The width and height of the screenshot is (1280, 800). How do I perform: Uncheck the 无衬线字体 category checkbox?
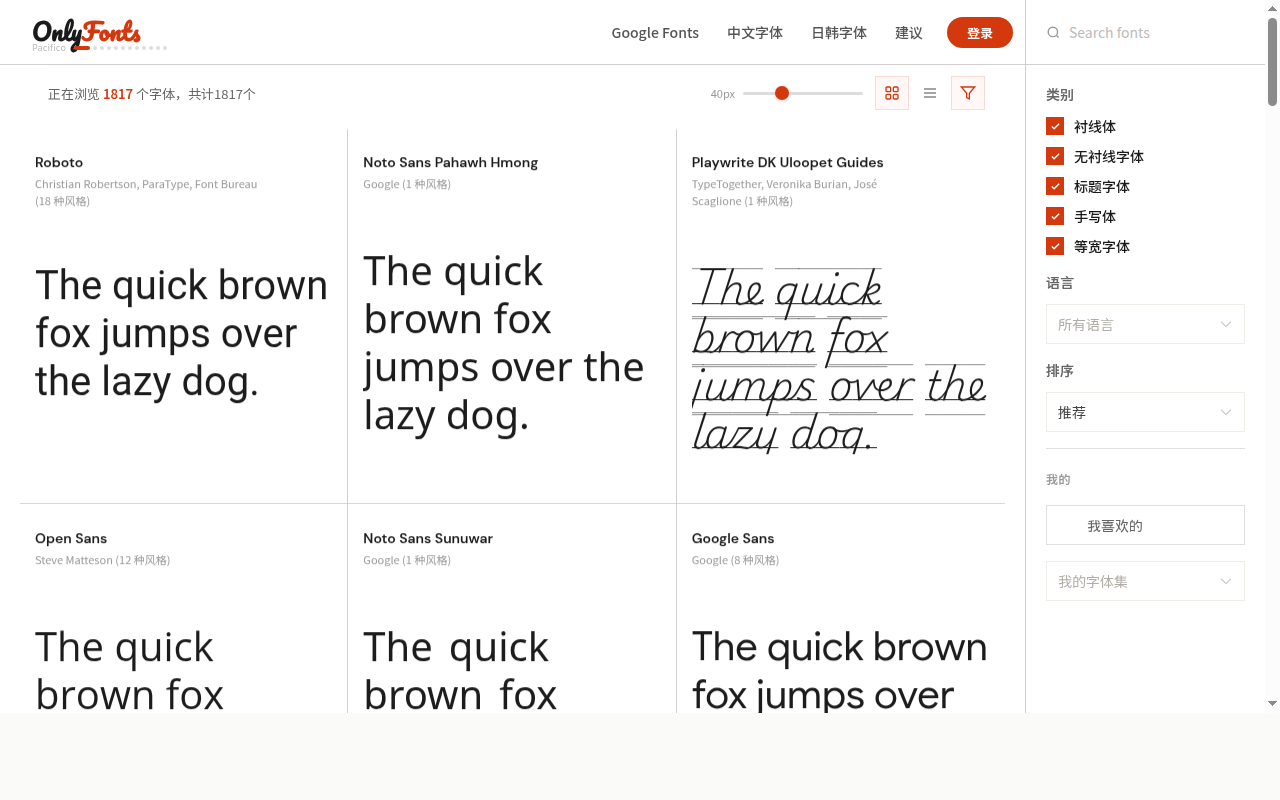pos(1055,156)
